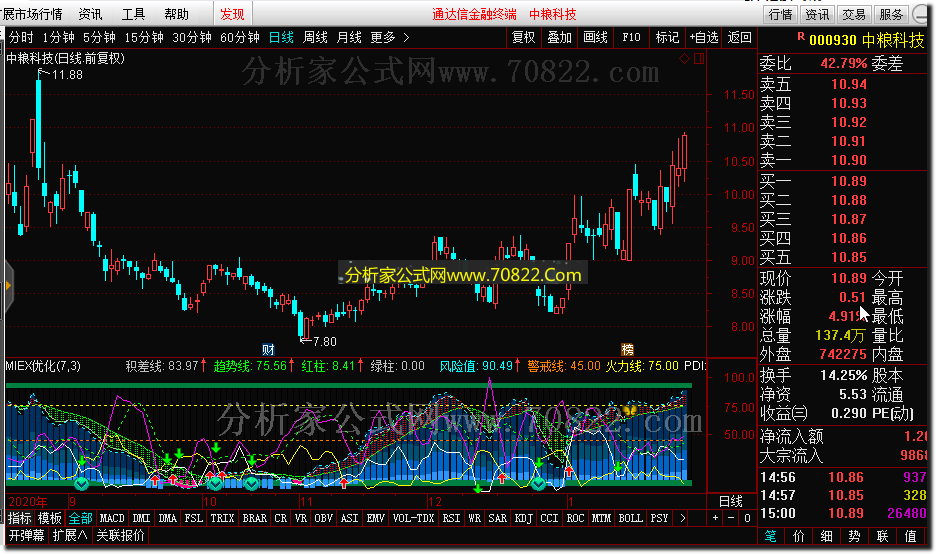The image size is (937, 554).
Task: Select the KDJ indicator
Action: click(x=523, y=518)
